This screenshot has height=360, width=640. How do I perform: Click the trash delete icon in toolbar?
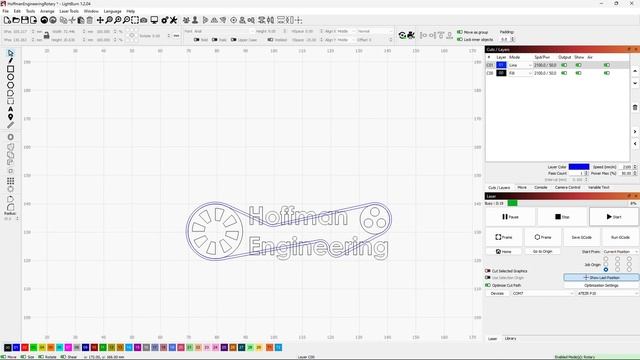90,20
